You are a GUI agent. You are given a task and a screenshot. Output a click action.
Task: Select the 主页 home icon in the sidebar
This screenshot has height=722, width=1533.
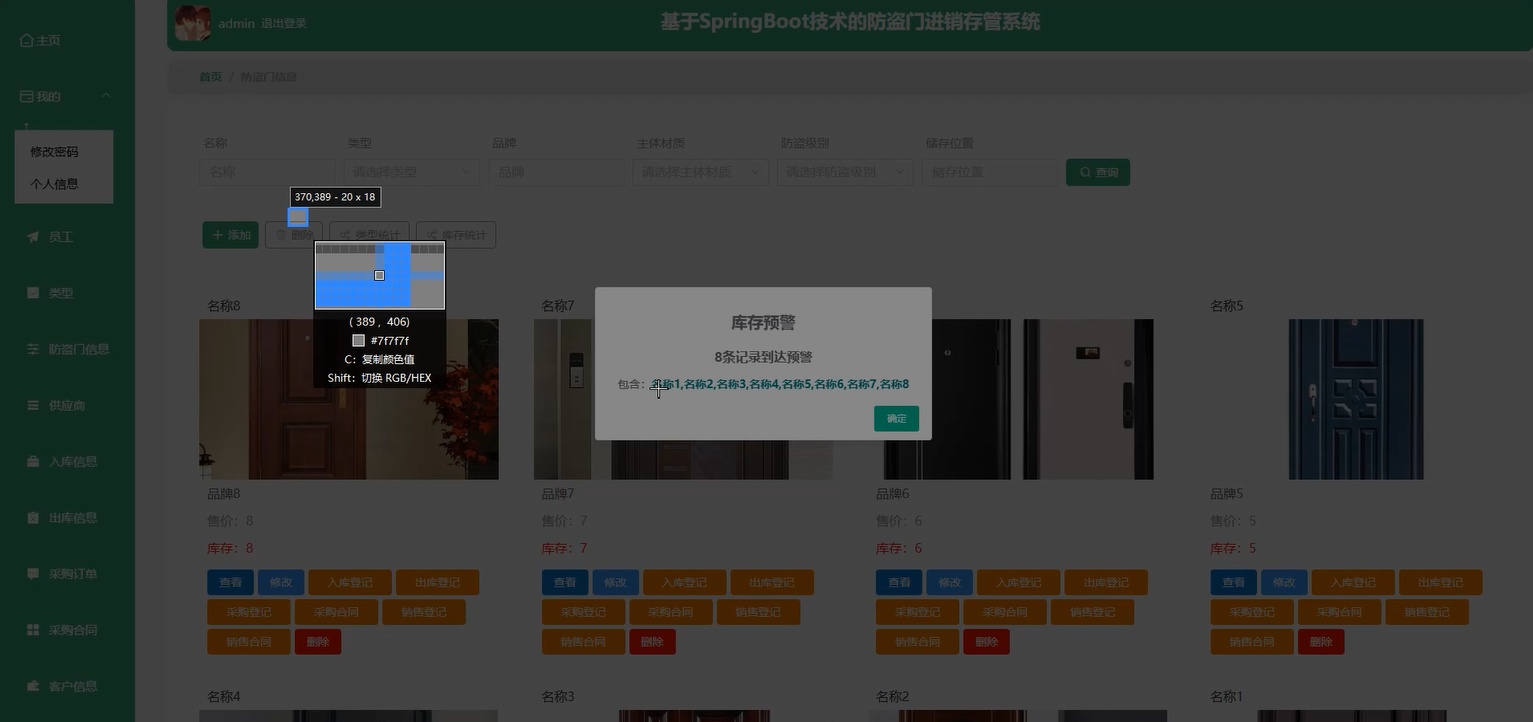tap(26, 40)
